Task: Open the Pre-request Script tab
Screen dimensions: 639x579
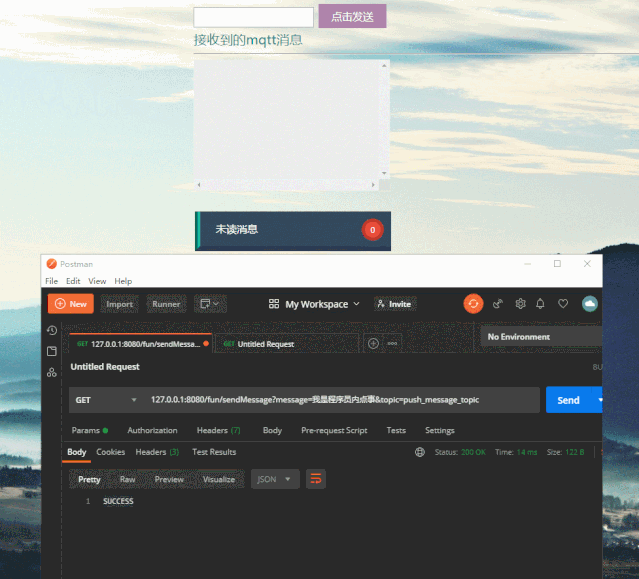Action: pos(334,430)
